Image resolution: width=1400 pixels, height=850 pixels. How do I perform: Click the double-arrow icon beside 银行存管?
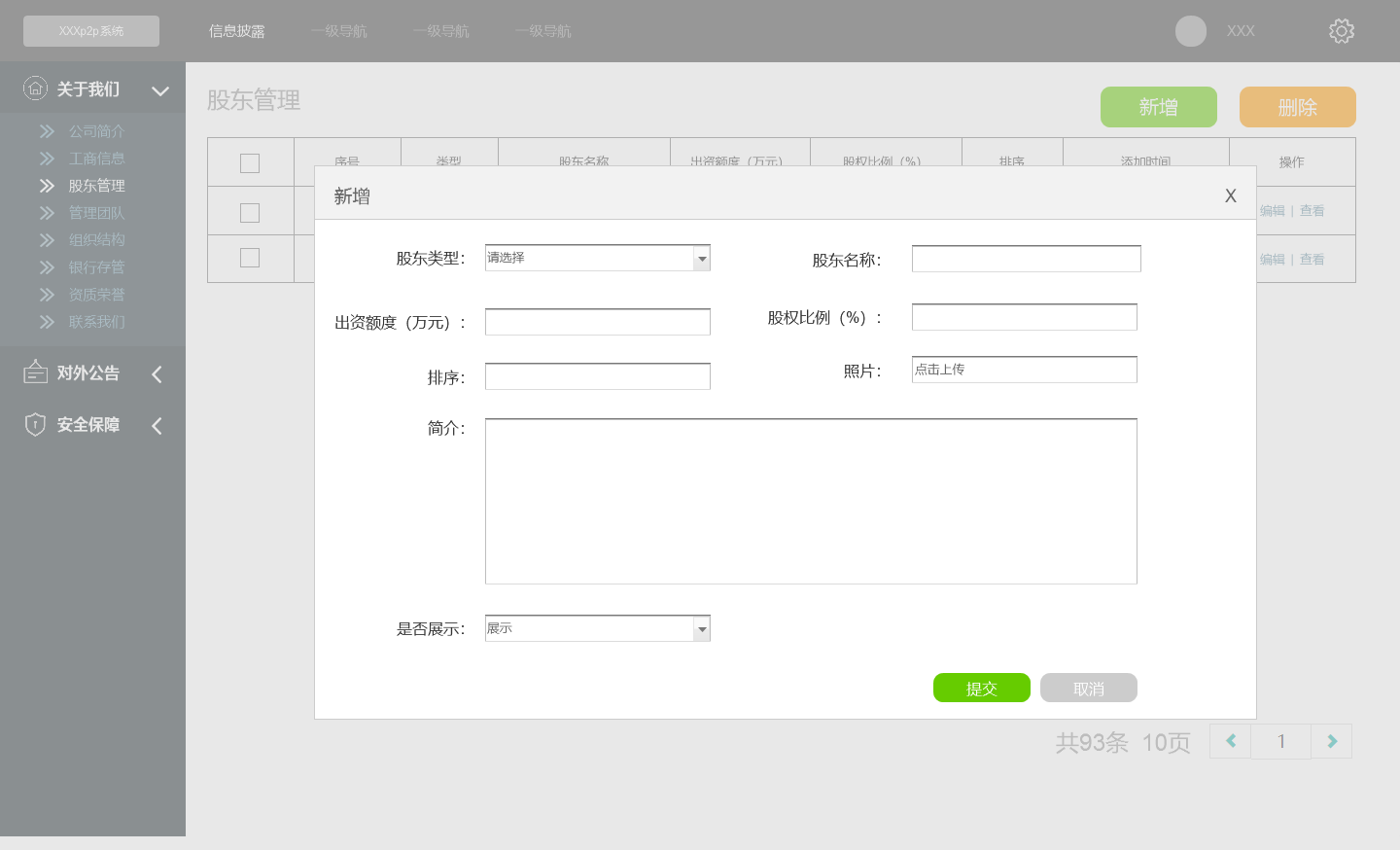[x=47, y=267]
